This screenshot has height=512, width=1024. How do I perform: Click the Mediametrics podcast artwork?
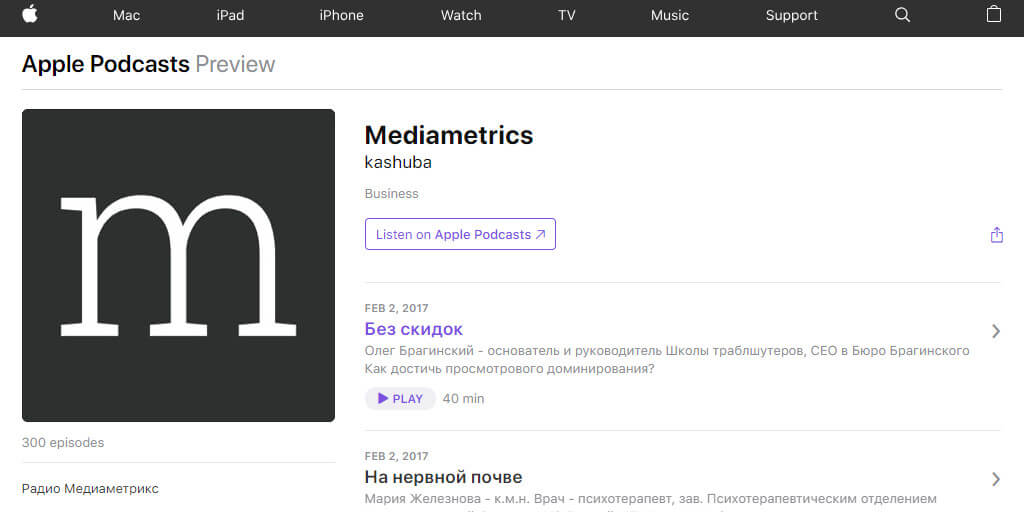click(178, 265)
